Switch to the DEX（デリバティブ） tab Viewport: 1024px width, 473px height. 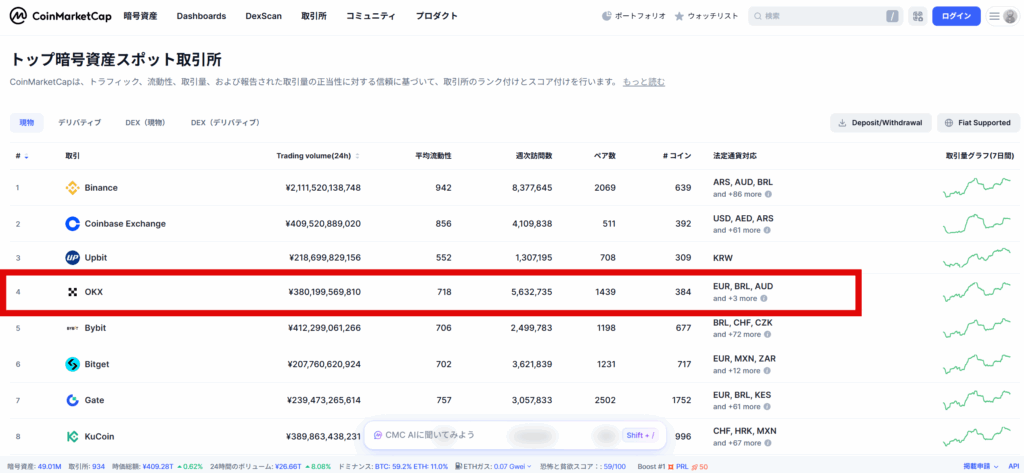(225, 123)
